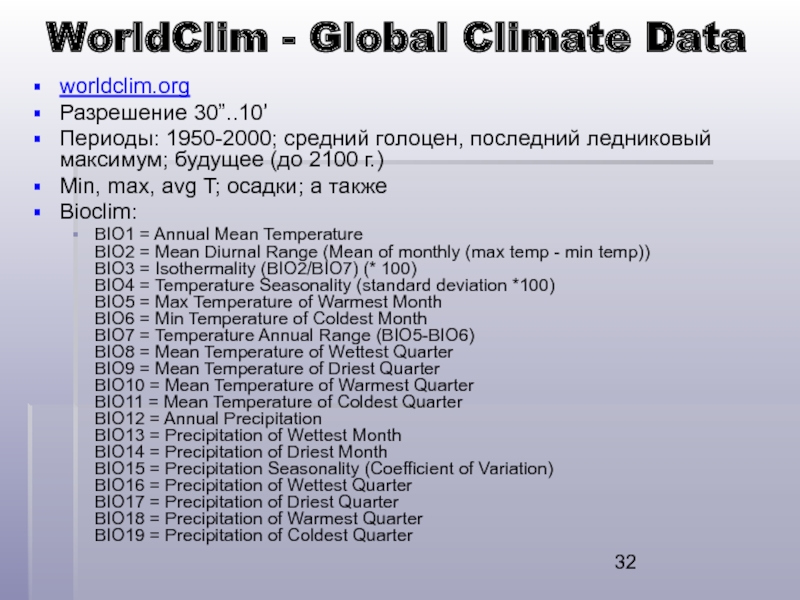Click 'BIO4 = Temperature Seasonality' line
800x600 pixels.
pos(324,285)
